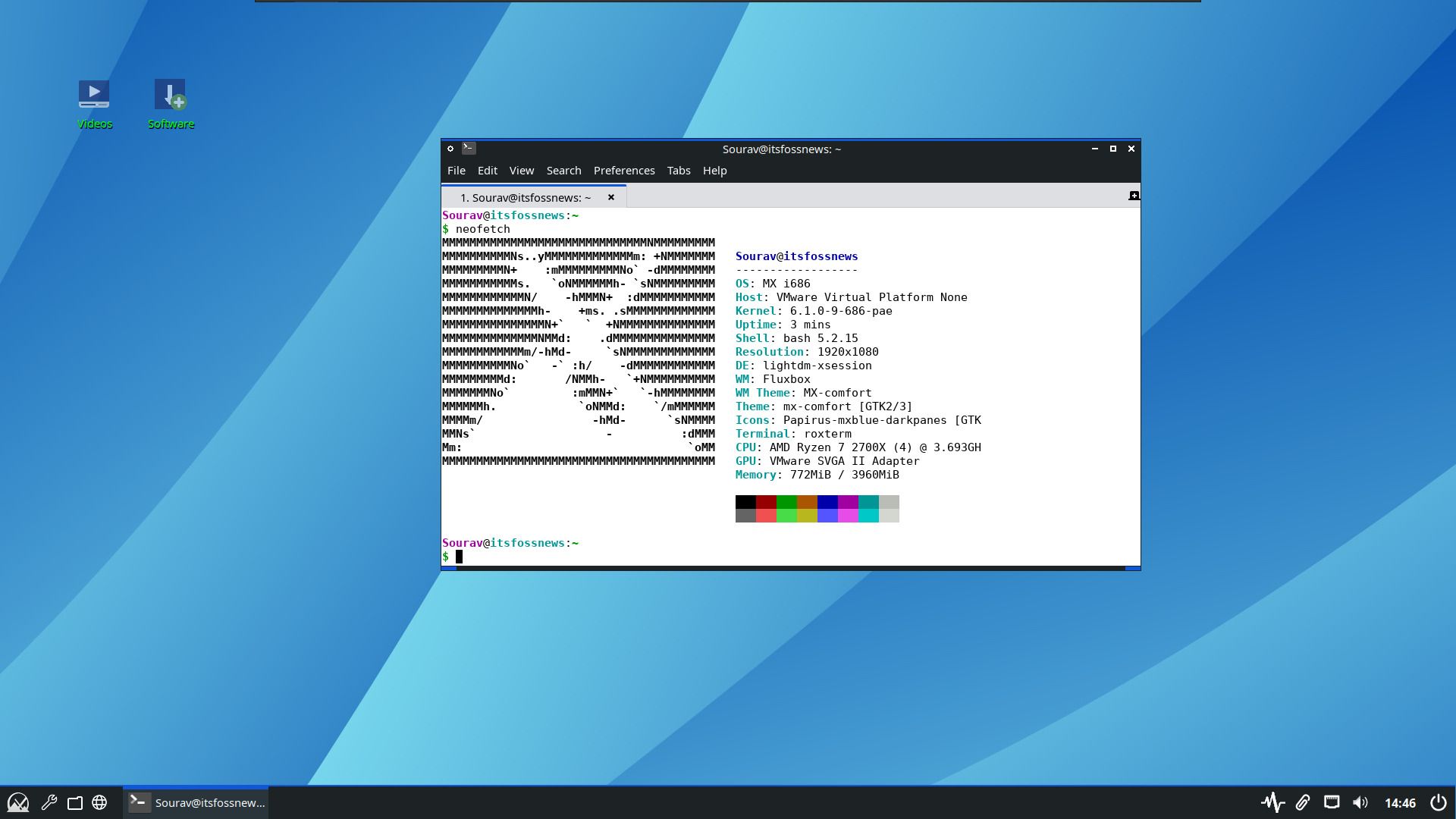Click the dark blue color block
This screenshot has width=1456, height=819.
pyautogui.click(x=827, y=502)
